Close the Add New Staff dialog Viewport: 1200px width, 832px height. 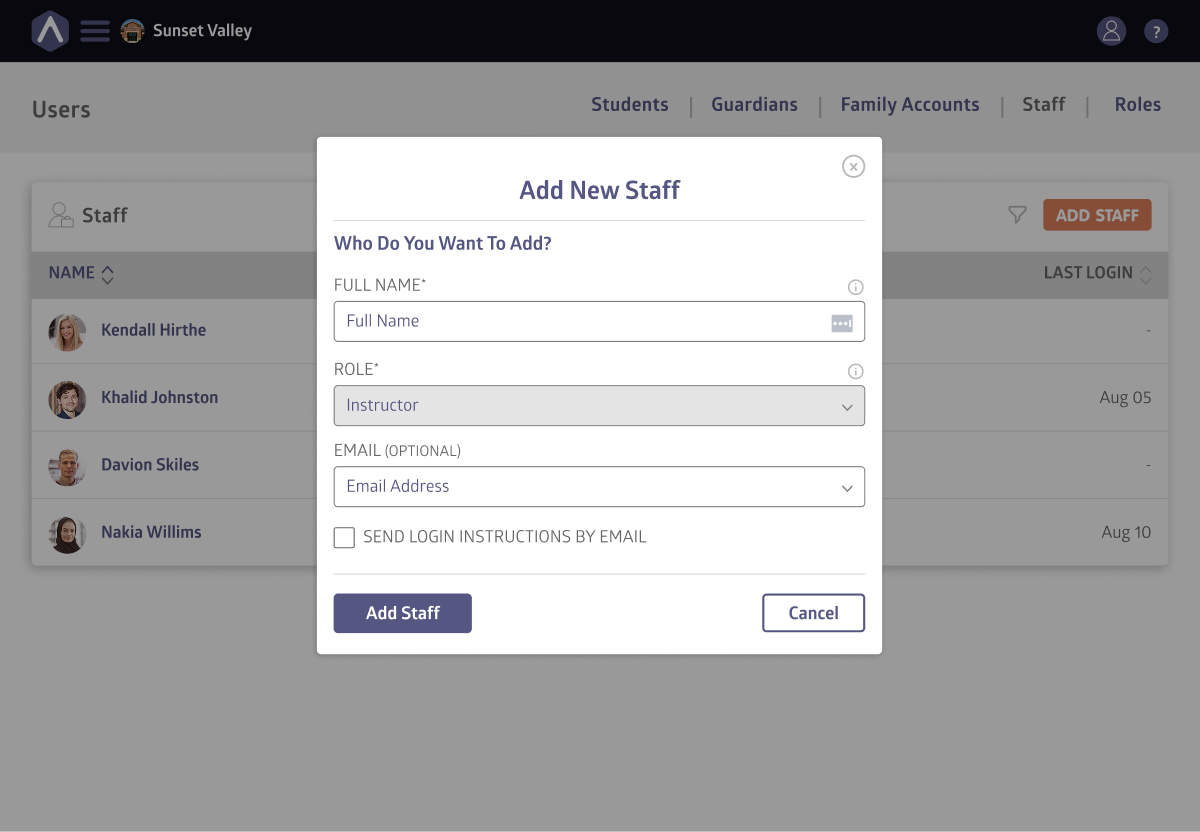(x=853, y=167)
